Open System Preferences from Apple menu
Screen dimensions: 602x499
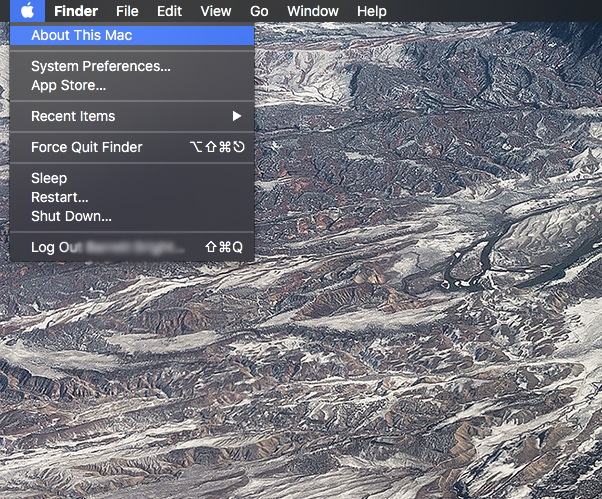click(x=100, y=66)
